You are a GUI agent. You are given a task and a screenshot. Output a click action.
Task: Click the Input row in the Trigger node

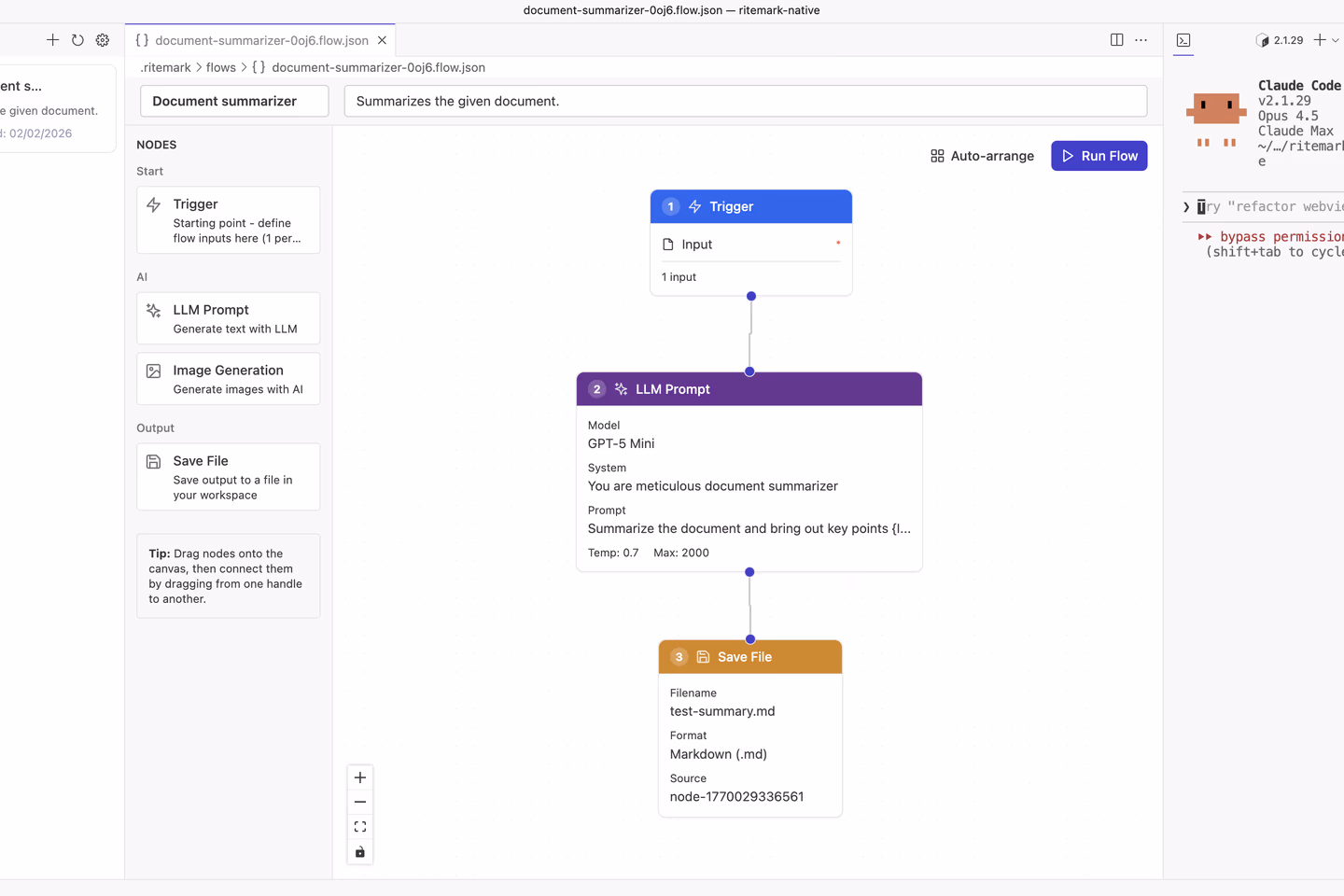coord(751,245)
